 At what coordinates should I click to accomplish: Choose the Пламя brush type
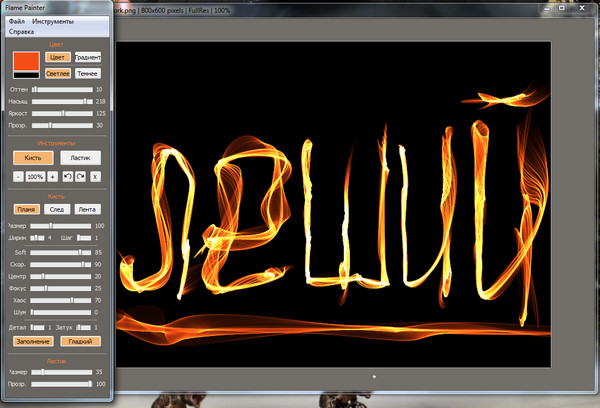click(x=27, y=209)
